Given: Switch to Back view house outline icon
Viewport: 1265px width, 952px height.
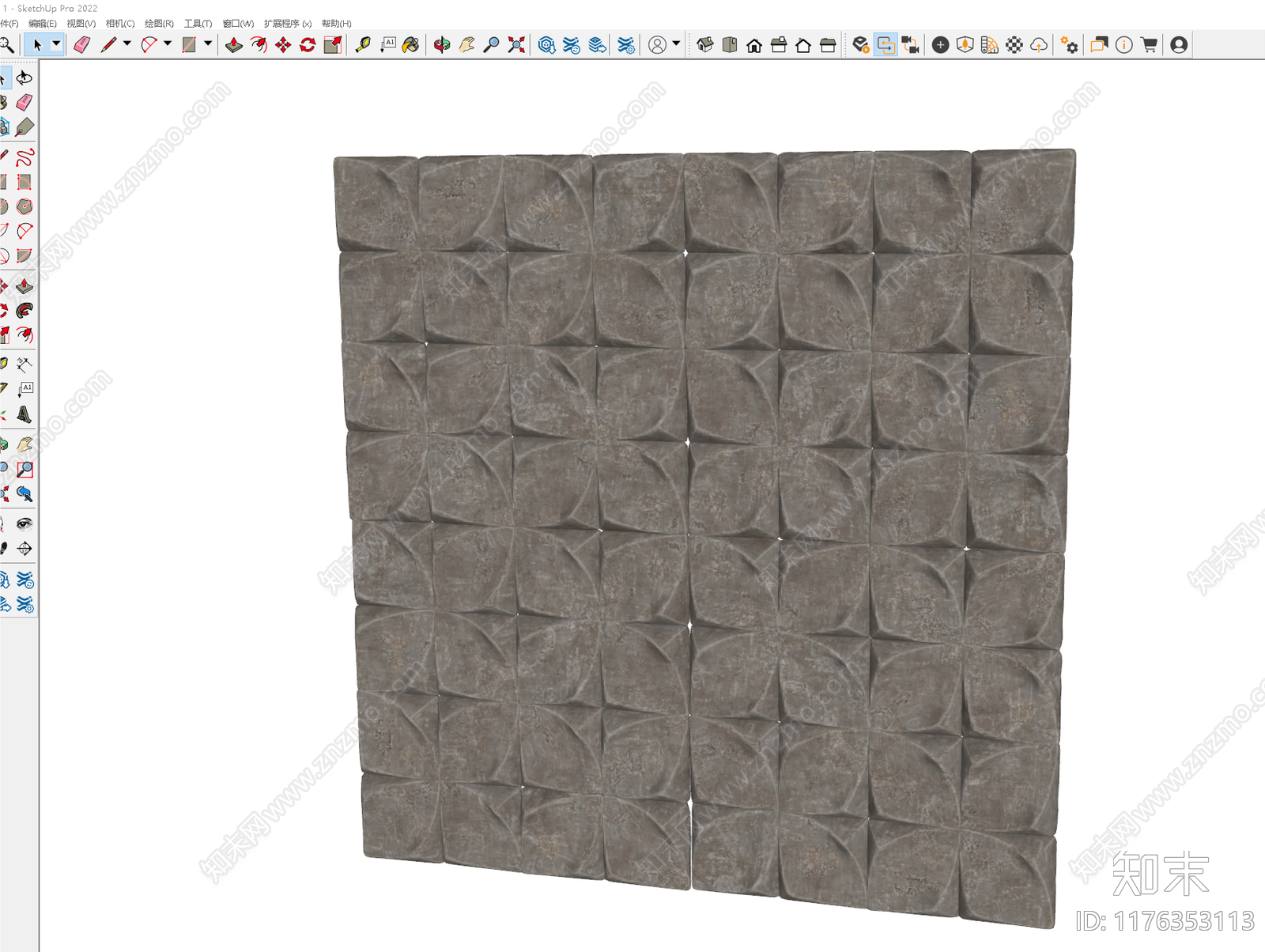Looking at the screenshot, I should pyautogui.click(x=803, y=45).
